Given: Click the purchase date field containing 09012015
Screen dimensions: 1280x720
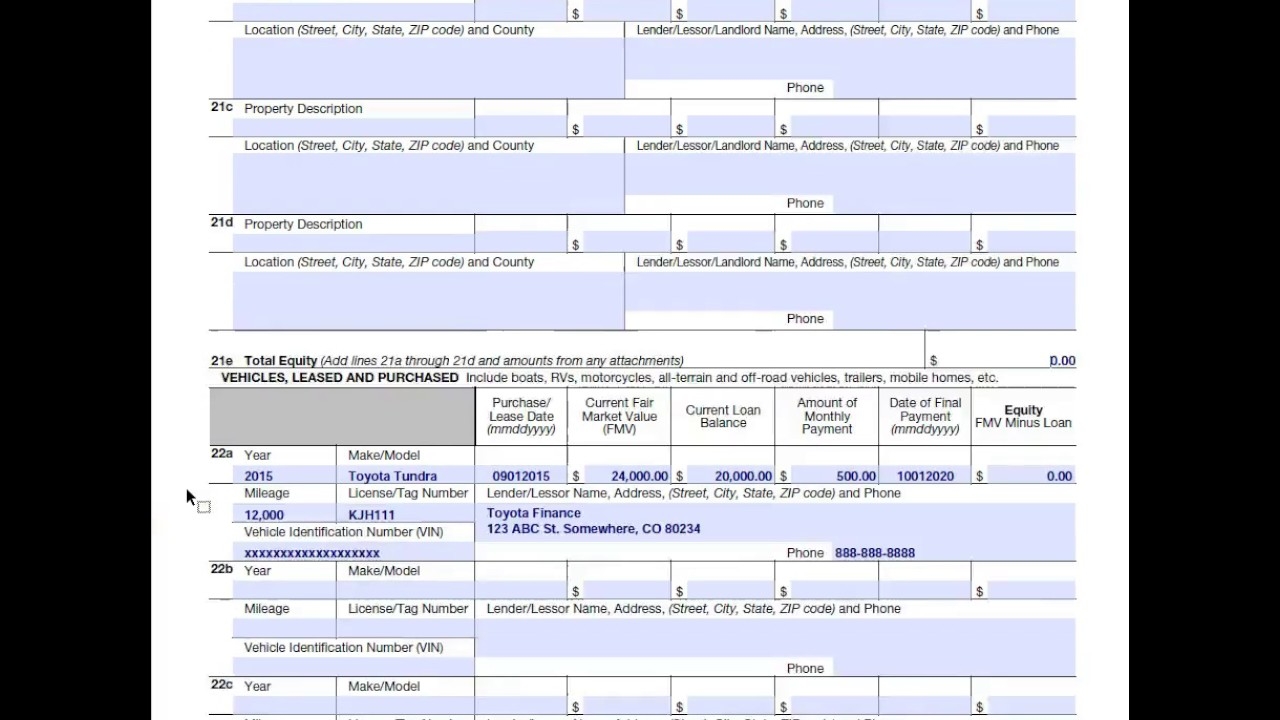Looking at the screenshot, I should [x=521, y=476].
